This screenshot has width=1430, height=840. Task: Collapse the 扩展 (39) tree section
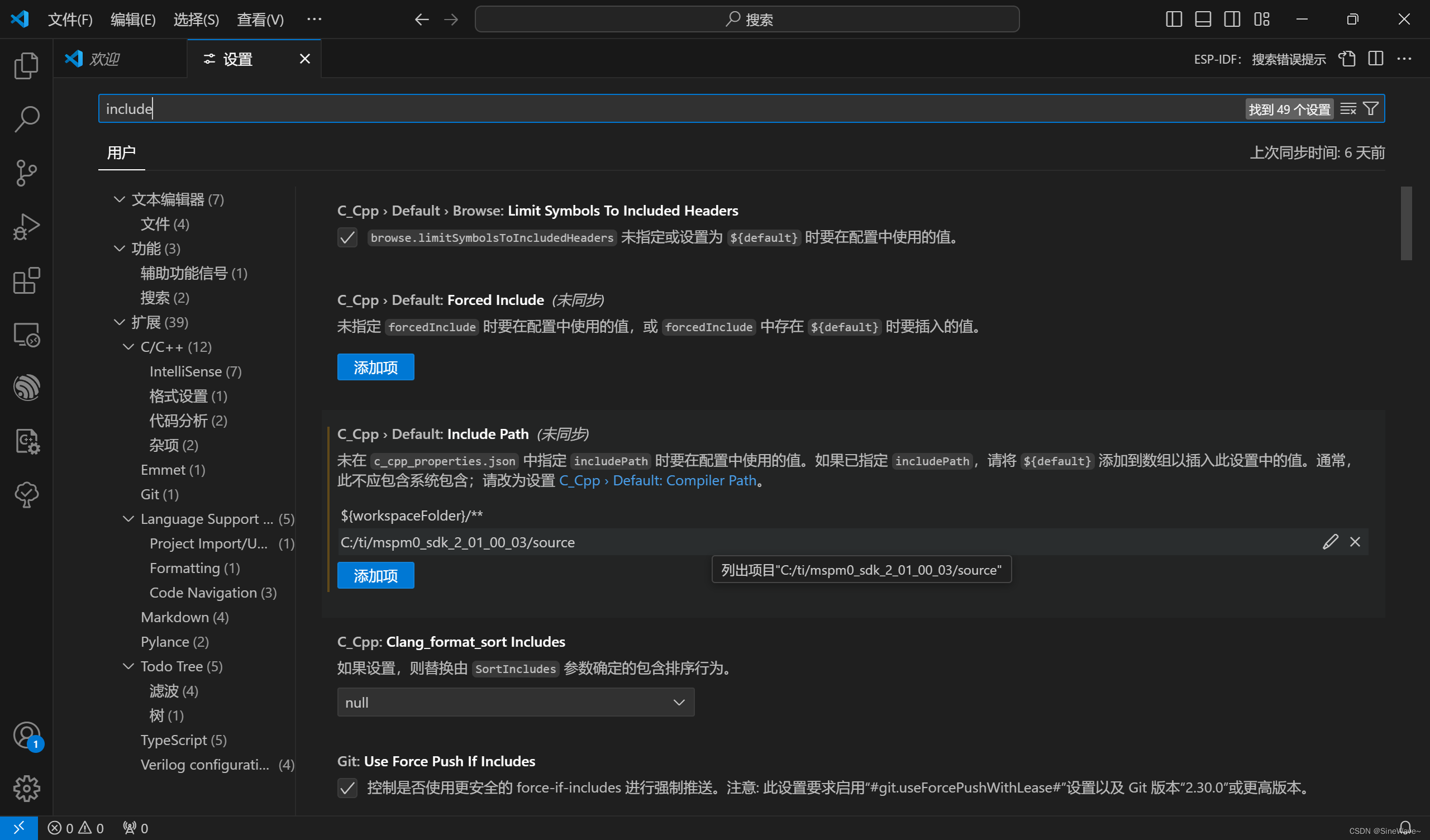pyautogui.click(x=119, y=322)
